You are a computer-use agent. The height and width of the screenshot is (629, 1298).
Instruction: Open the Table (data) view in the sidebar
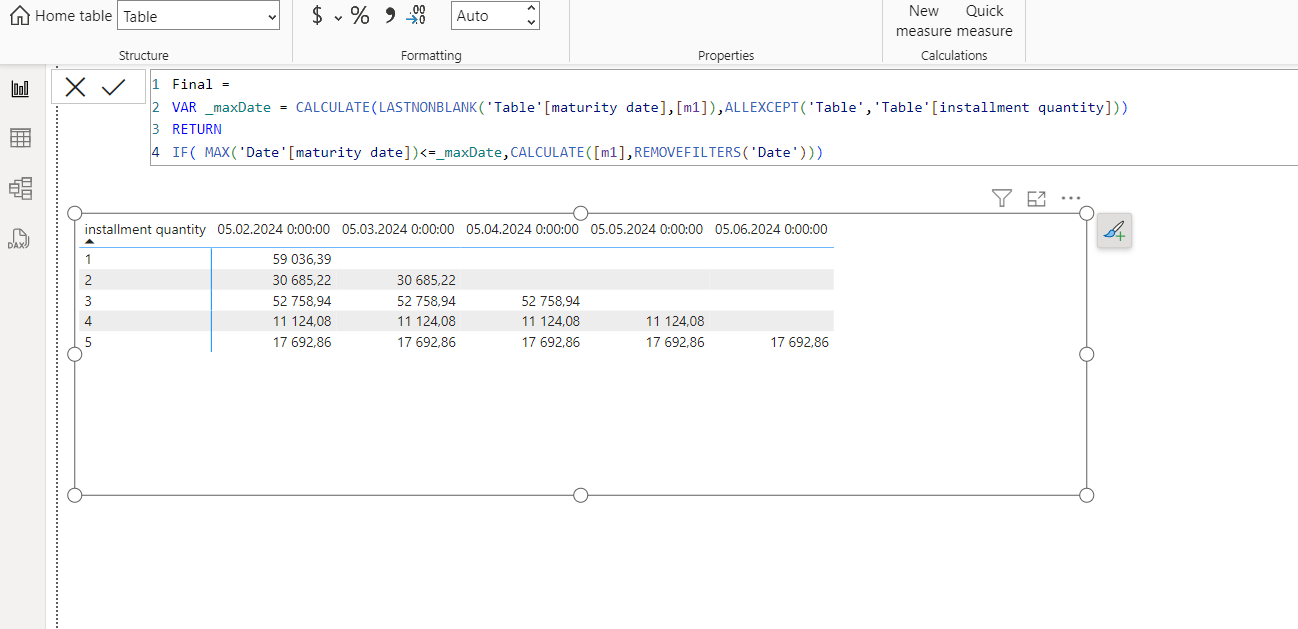[20, 138]
